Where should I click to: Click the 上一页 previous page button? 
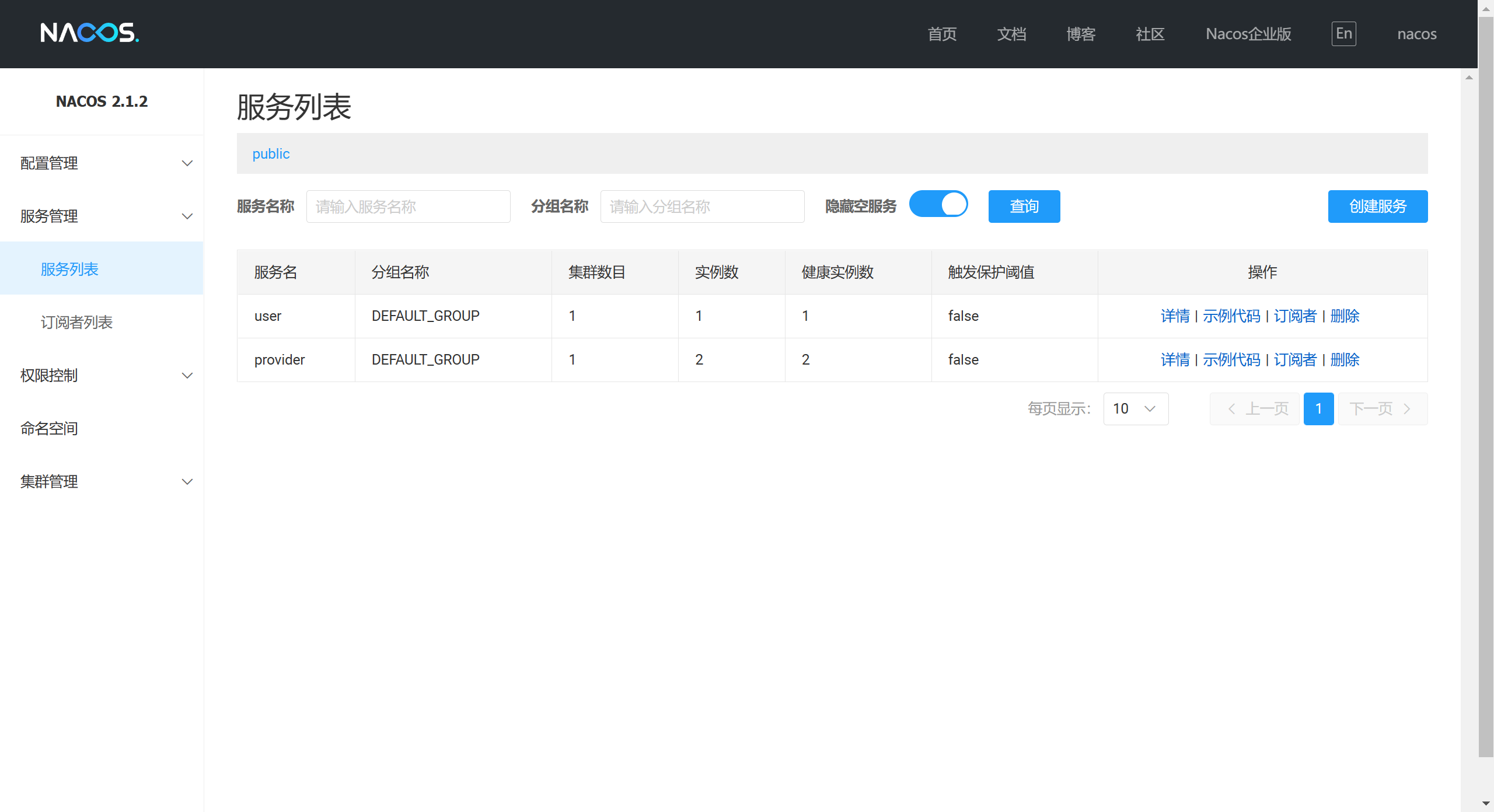1255,409
